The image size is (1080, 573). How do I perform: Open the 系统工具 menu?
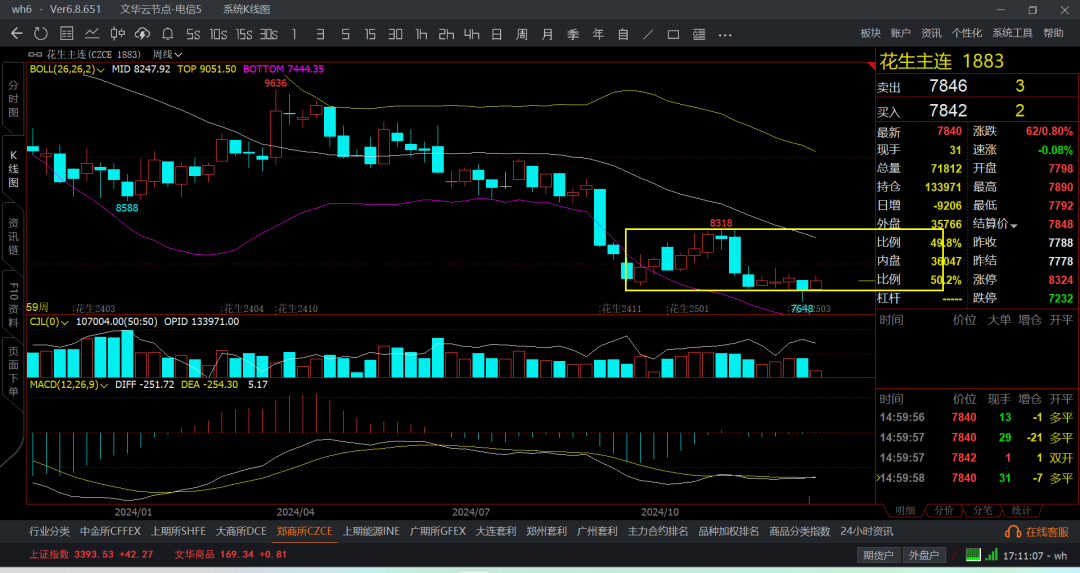pos(1012,33)
